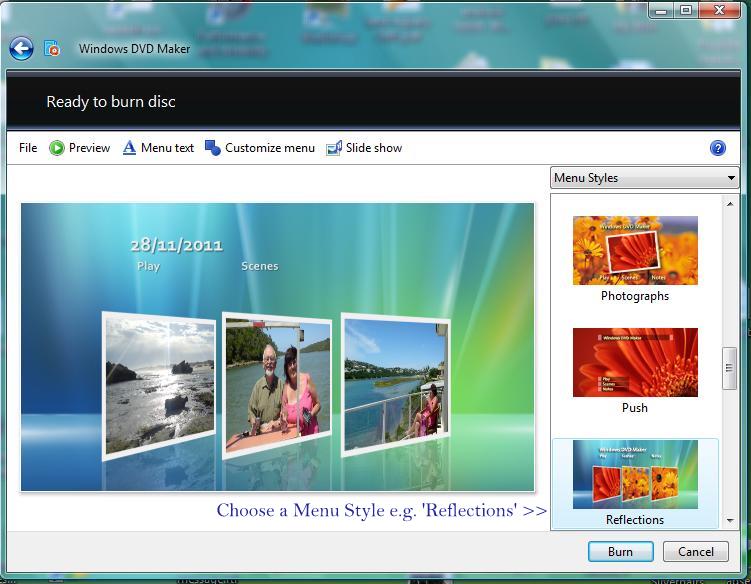Screen dimensions: 751x584
Task: Click the Push style label
Action: 635,408
